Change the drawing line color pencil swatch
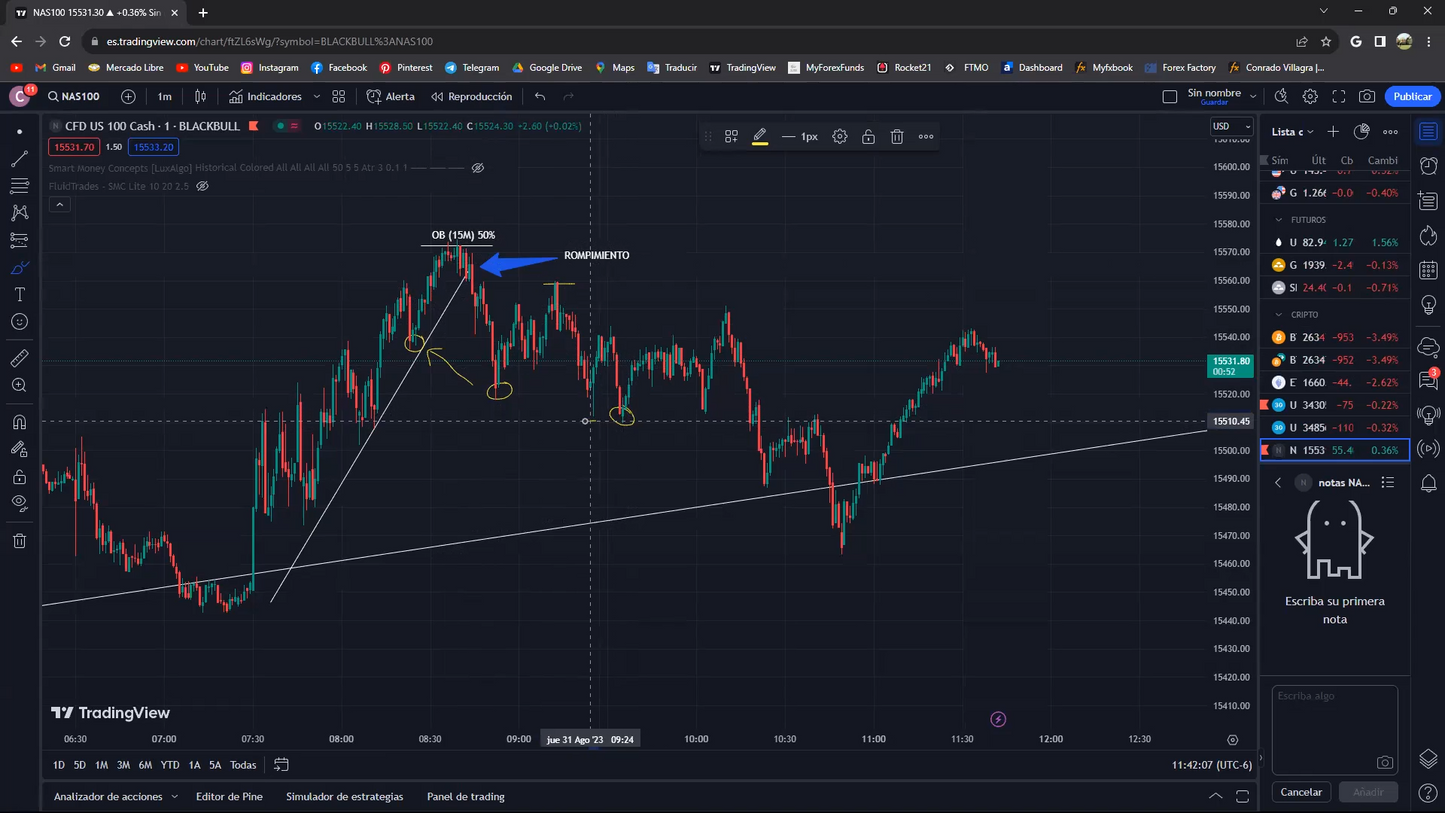 pos(760,137)
